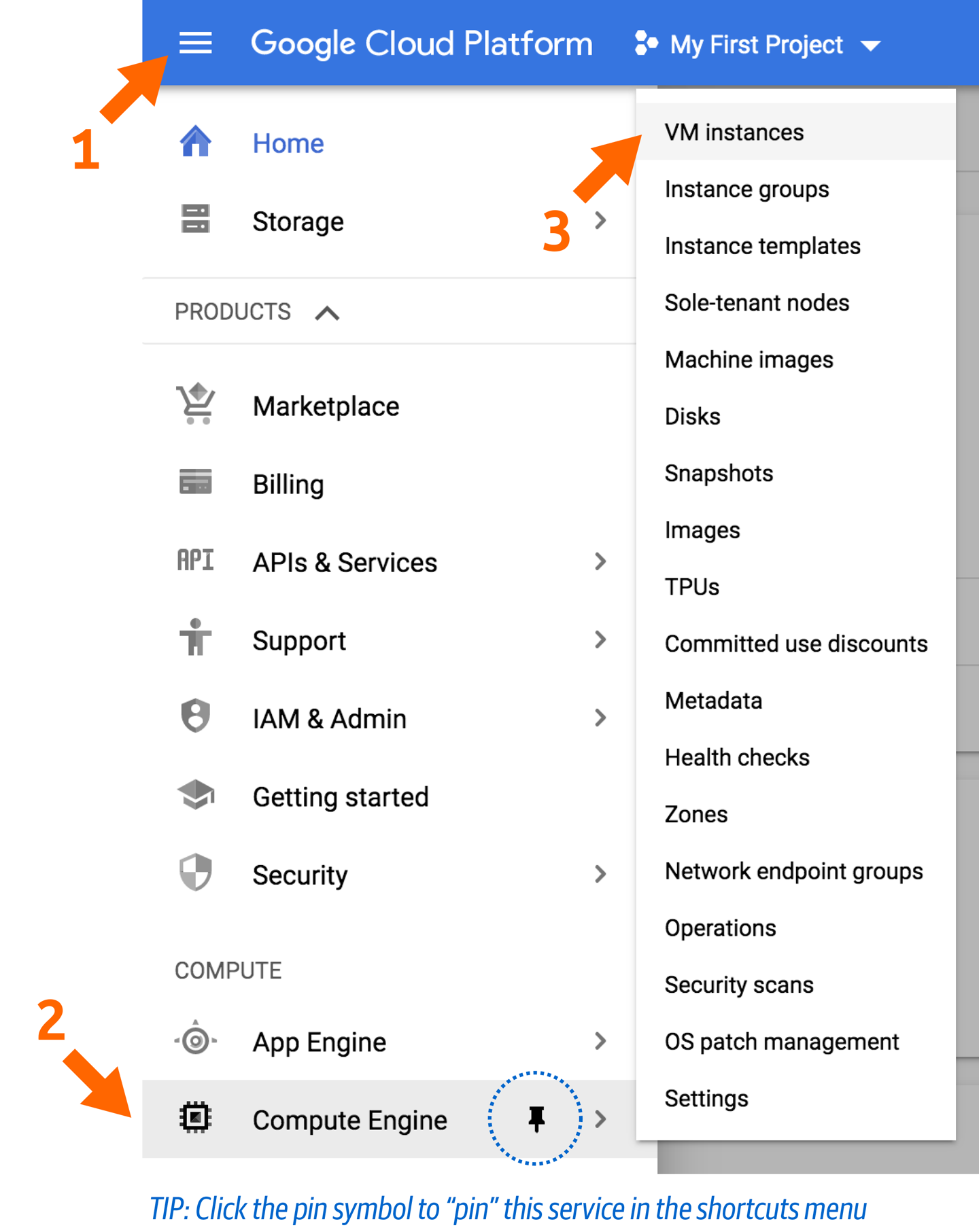Select Zones from submenu
Image resolution: width=979 pixels, height=1232 pixels.
point(796,814)
